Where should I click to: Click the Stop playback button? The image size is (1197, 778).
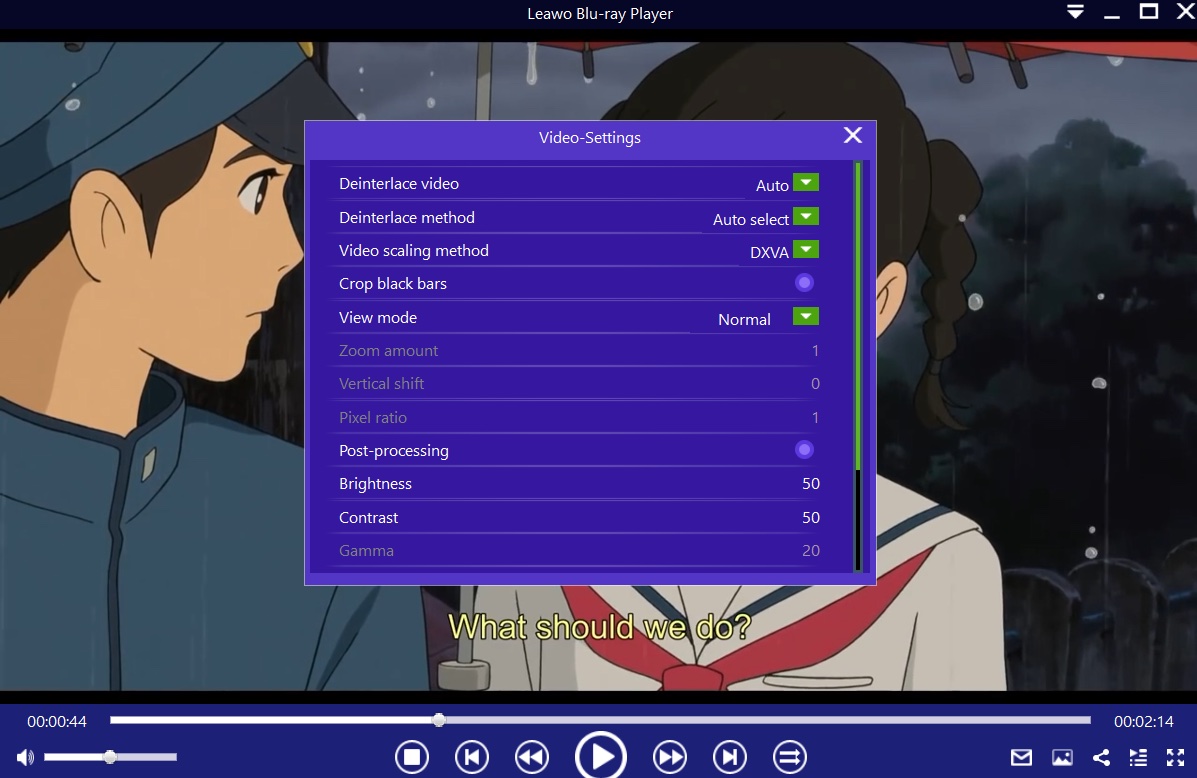point(411,757)
